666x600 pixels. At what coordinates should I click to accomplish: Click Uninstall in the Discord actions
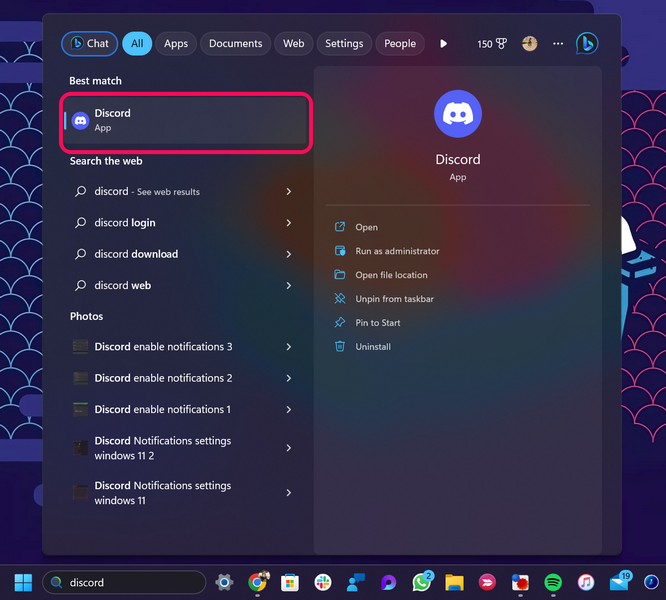373,346
